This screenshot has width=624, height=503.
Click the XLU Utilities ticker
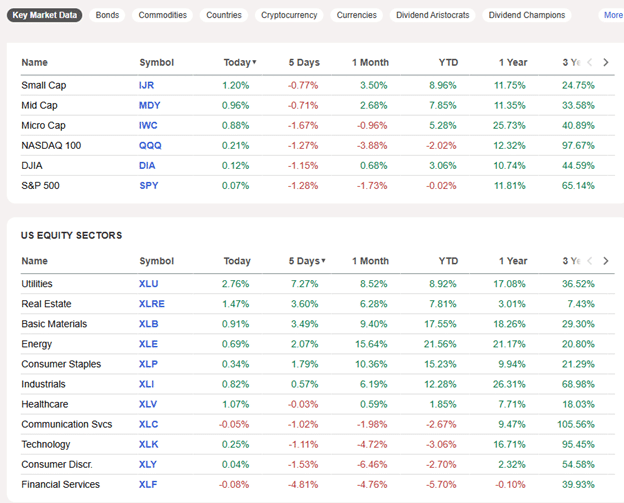click(x=148, y=284)
